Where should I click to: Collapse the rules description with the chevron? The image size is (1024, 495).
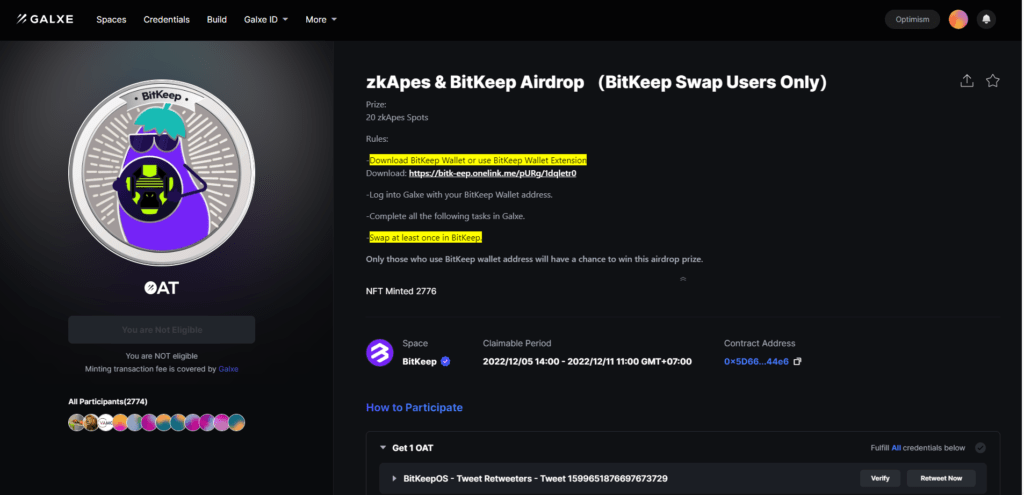[683, 279]
